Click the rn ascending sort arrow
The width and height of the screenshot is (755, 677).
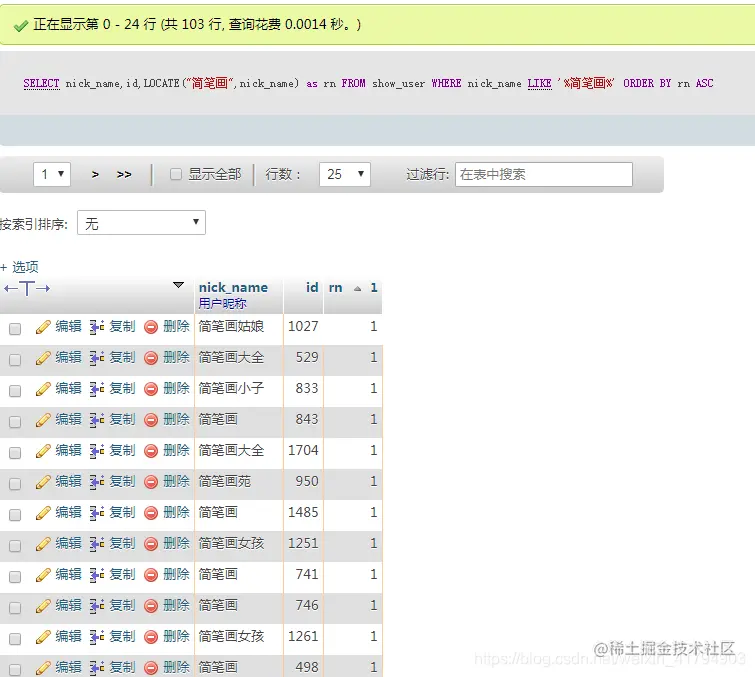tap(357, 289)
